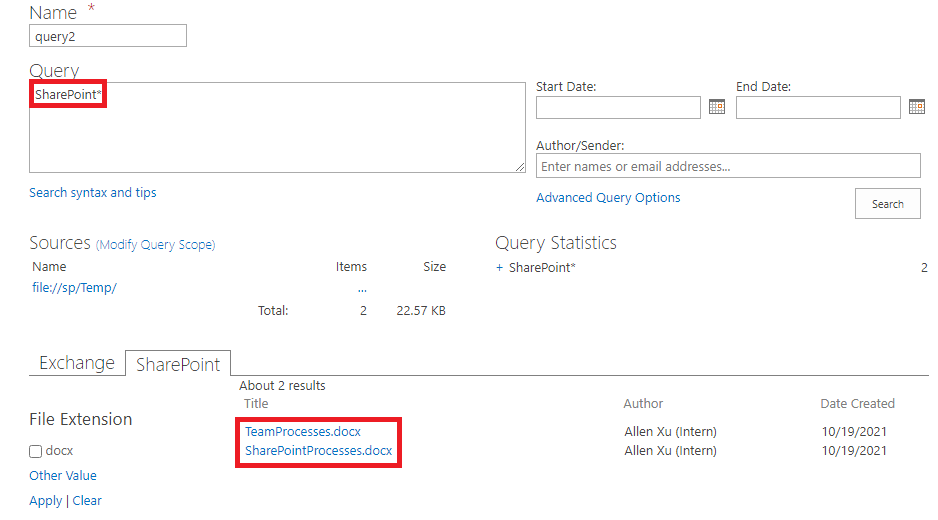Select Allen Xu author of TeamProcesses.docx
The width and height of the screenshot is (938, 520).
click(x=671, y=432)
